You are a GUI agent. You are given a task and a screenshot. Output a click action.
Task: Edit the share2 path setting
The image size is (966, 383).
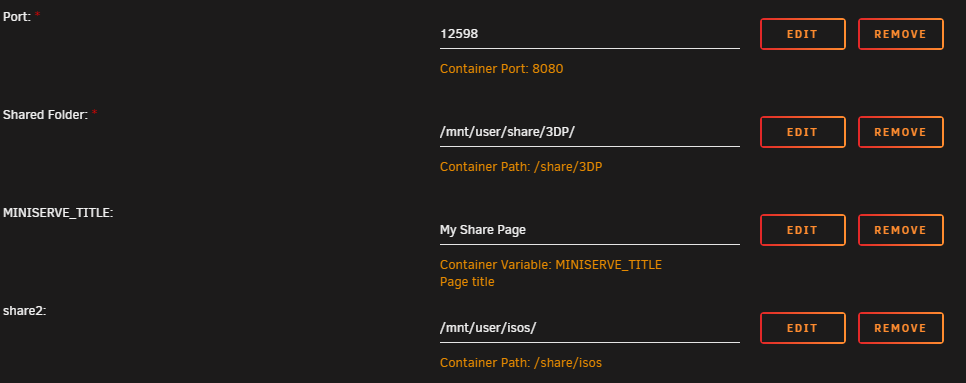point(803,328)
